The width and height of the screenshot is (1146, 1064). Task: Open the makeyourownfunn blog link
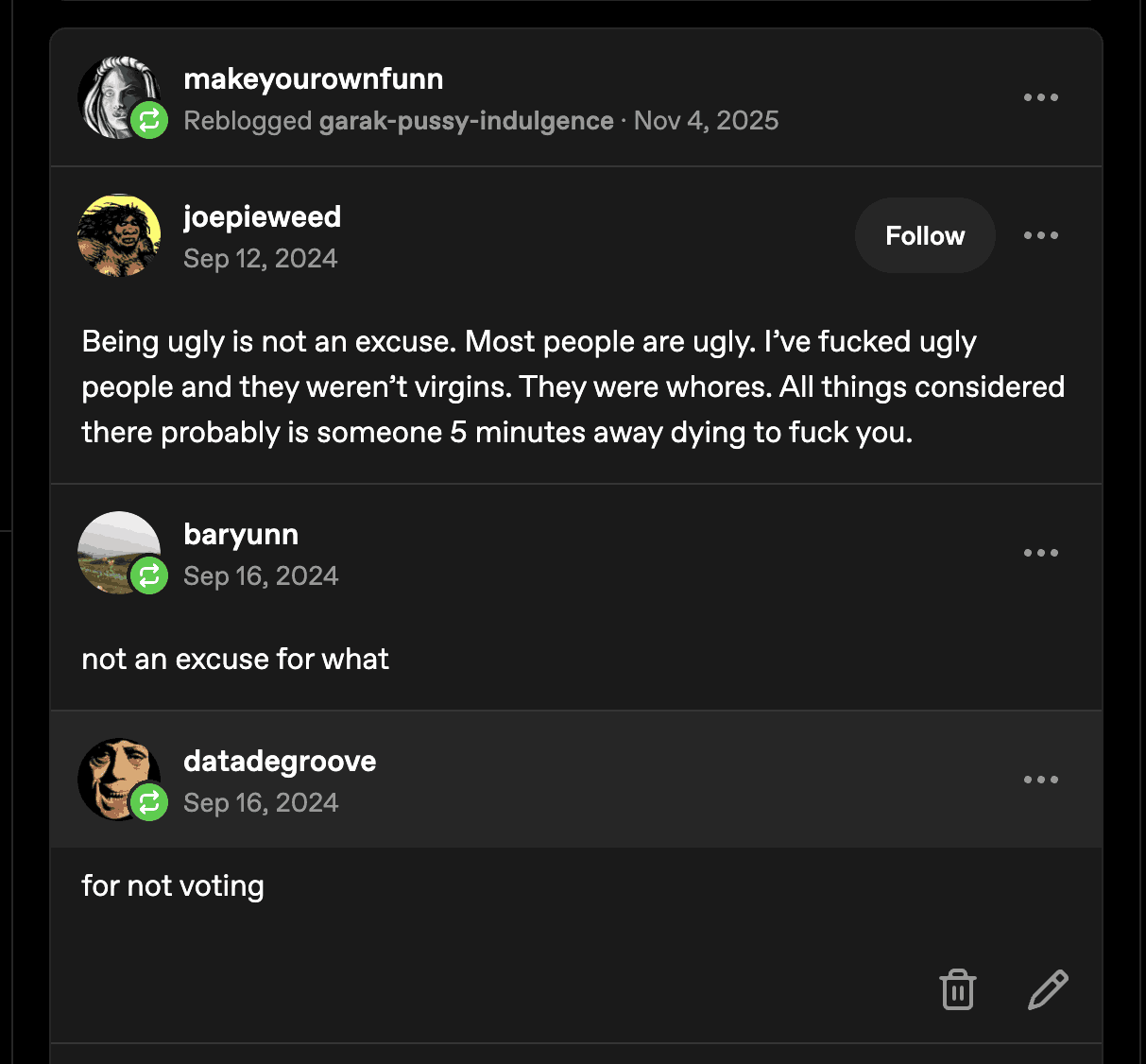pos(313,78)
